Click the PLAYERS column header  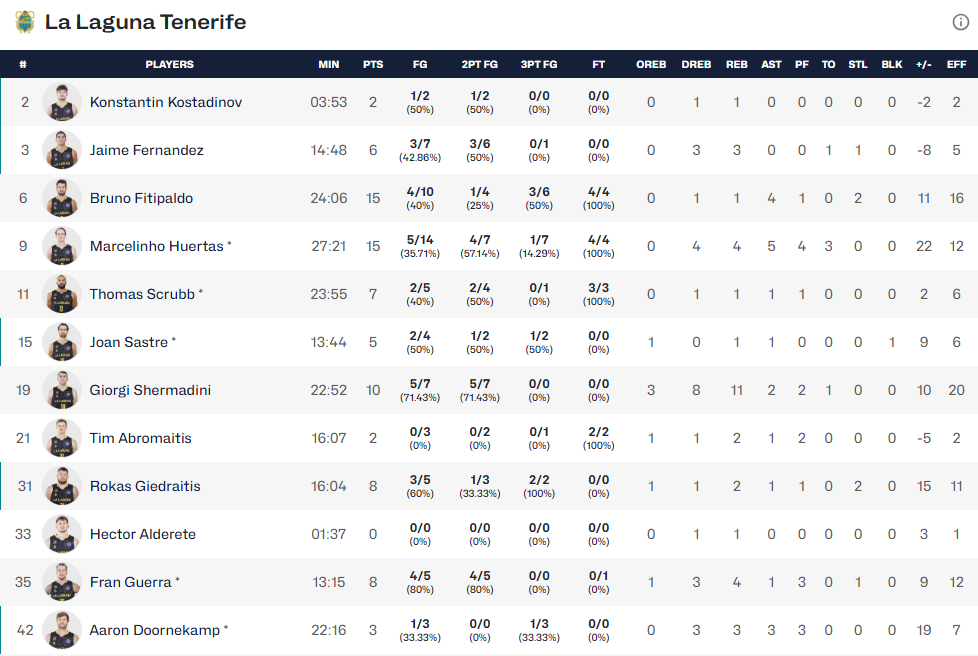(x=169, y=64)
